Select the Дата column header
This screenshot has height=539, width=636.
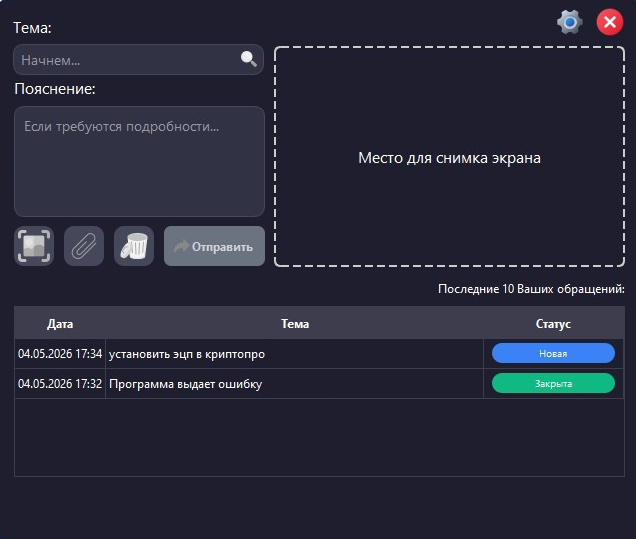pos(60,324)
